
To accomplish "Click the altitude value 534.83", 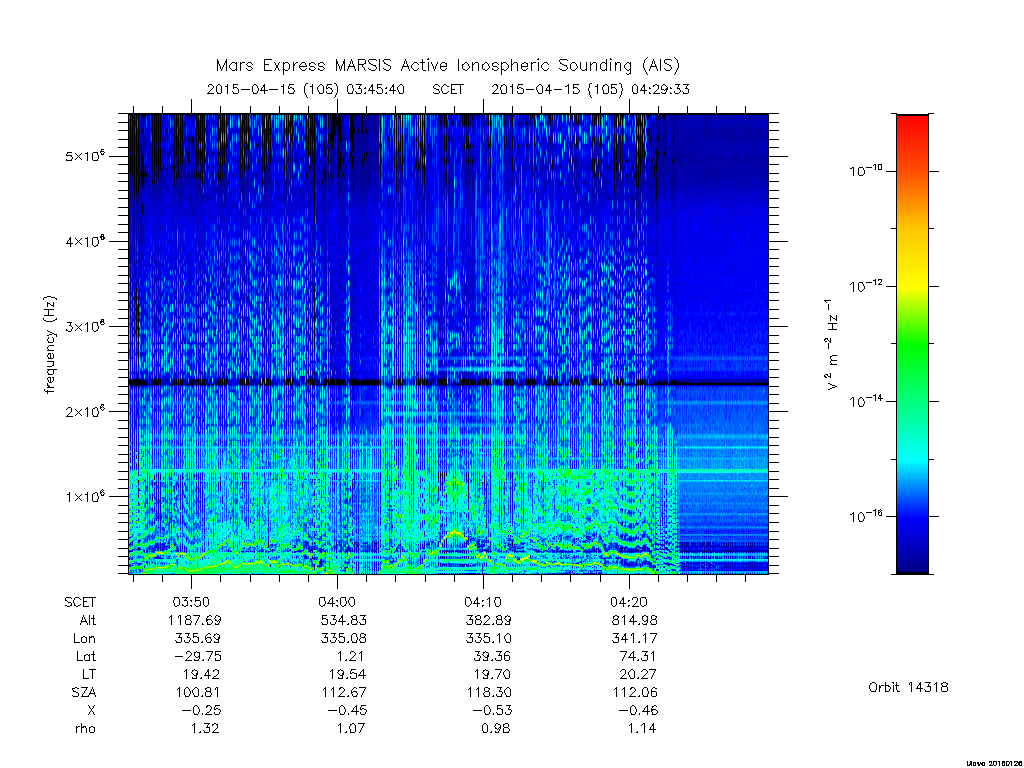I will (342, 620).
